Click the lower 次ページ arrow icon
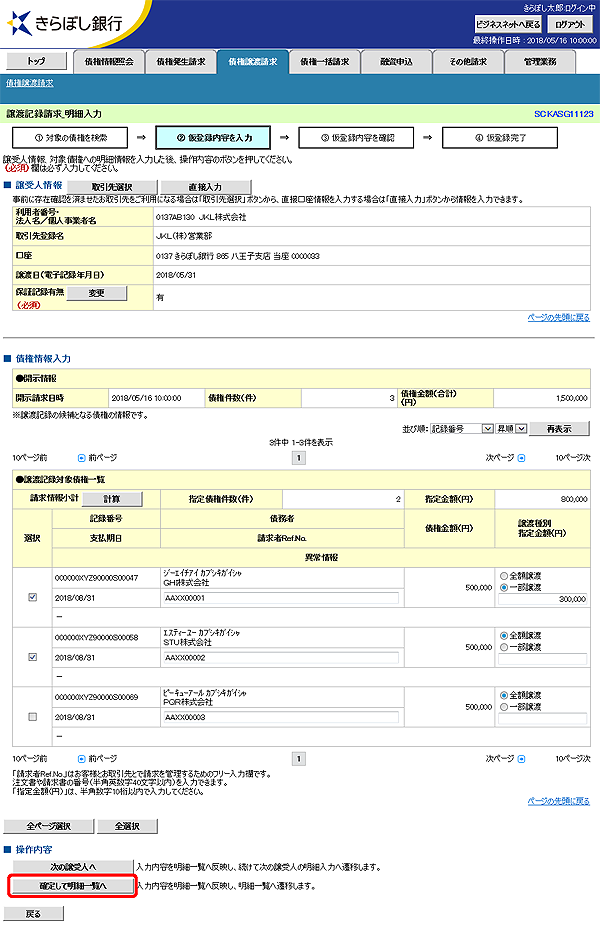 (x=521, y=758)
